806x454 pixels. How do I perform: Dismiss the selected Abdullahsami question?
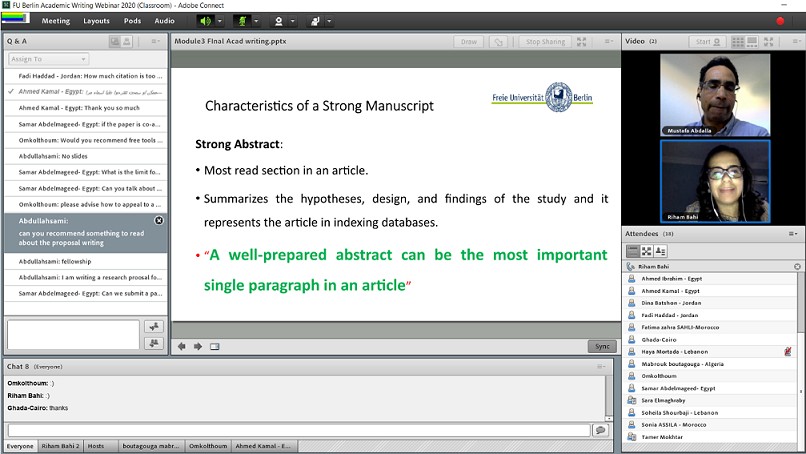pyautogui.click(x=158, y=220)
